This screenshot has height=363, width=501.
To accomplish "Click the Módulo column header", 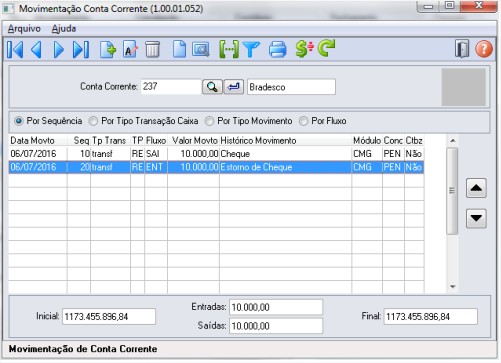I will 367,141.
